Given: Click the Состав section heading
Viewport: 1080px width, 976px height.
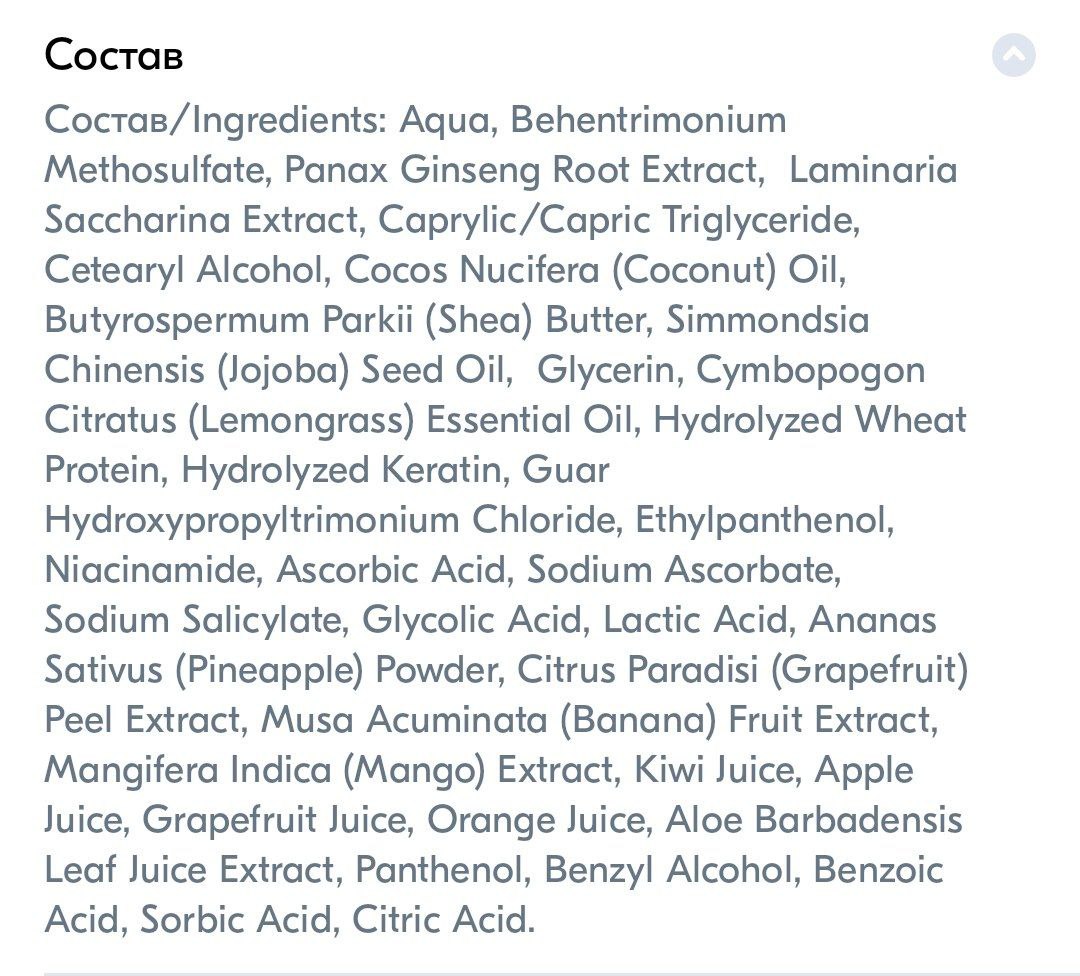Looking at the screenshot, I should [114, 54].
